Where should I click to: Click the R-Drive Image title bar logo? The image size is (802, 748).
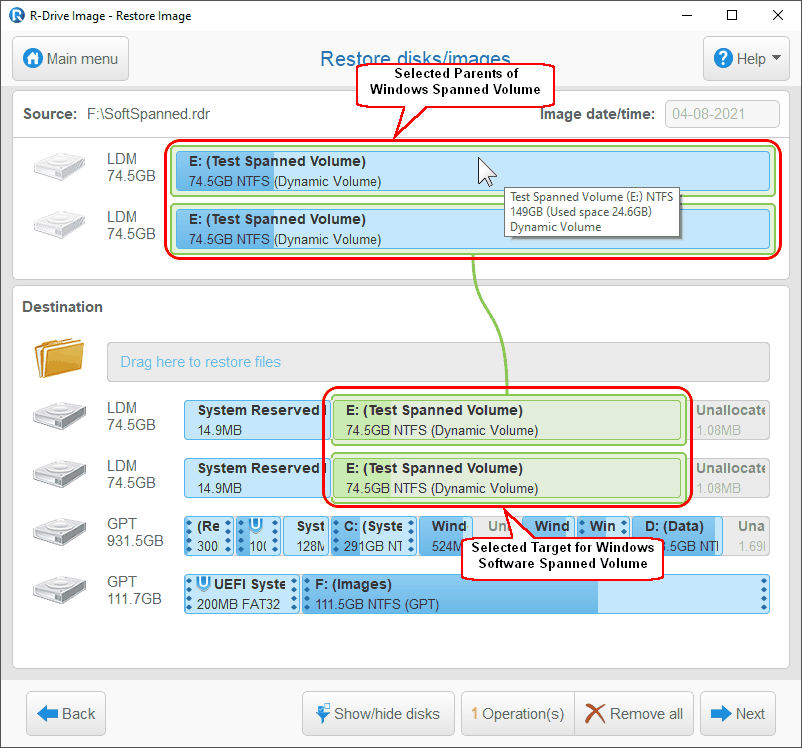click(16, 15)
